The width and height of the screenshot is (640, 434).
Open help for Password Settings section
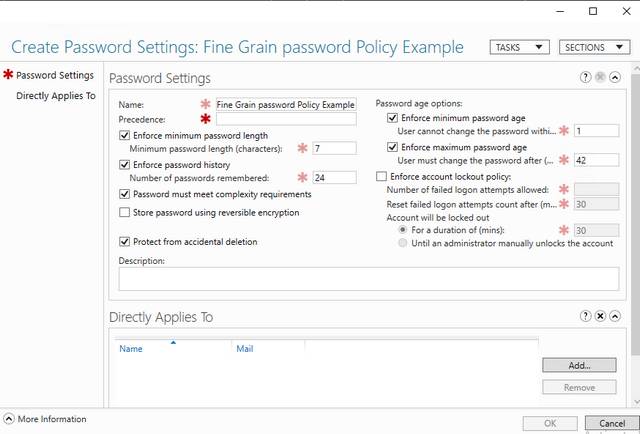click(x=585, y=77)
